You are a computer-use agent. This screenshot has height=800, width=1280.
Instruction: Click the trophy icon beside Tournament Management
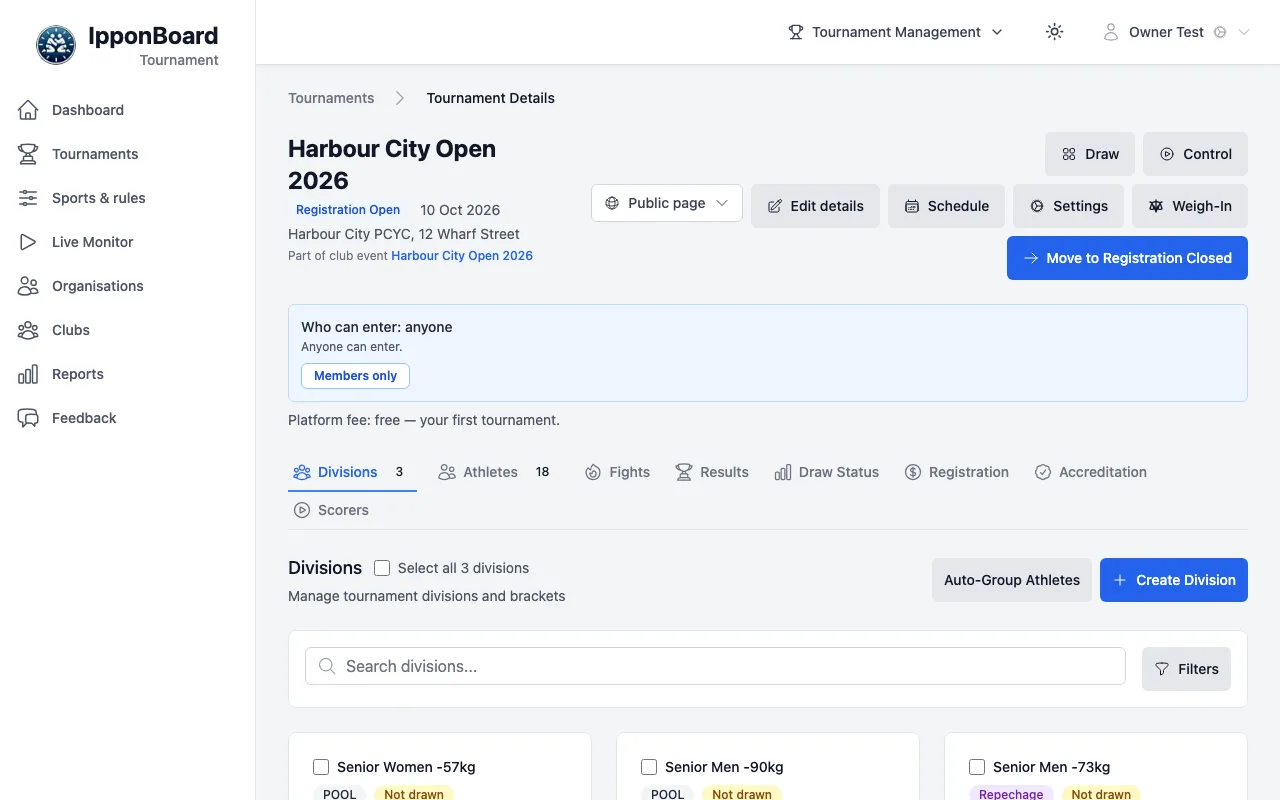coord(796,32)
